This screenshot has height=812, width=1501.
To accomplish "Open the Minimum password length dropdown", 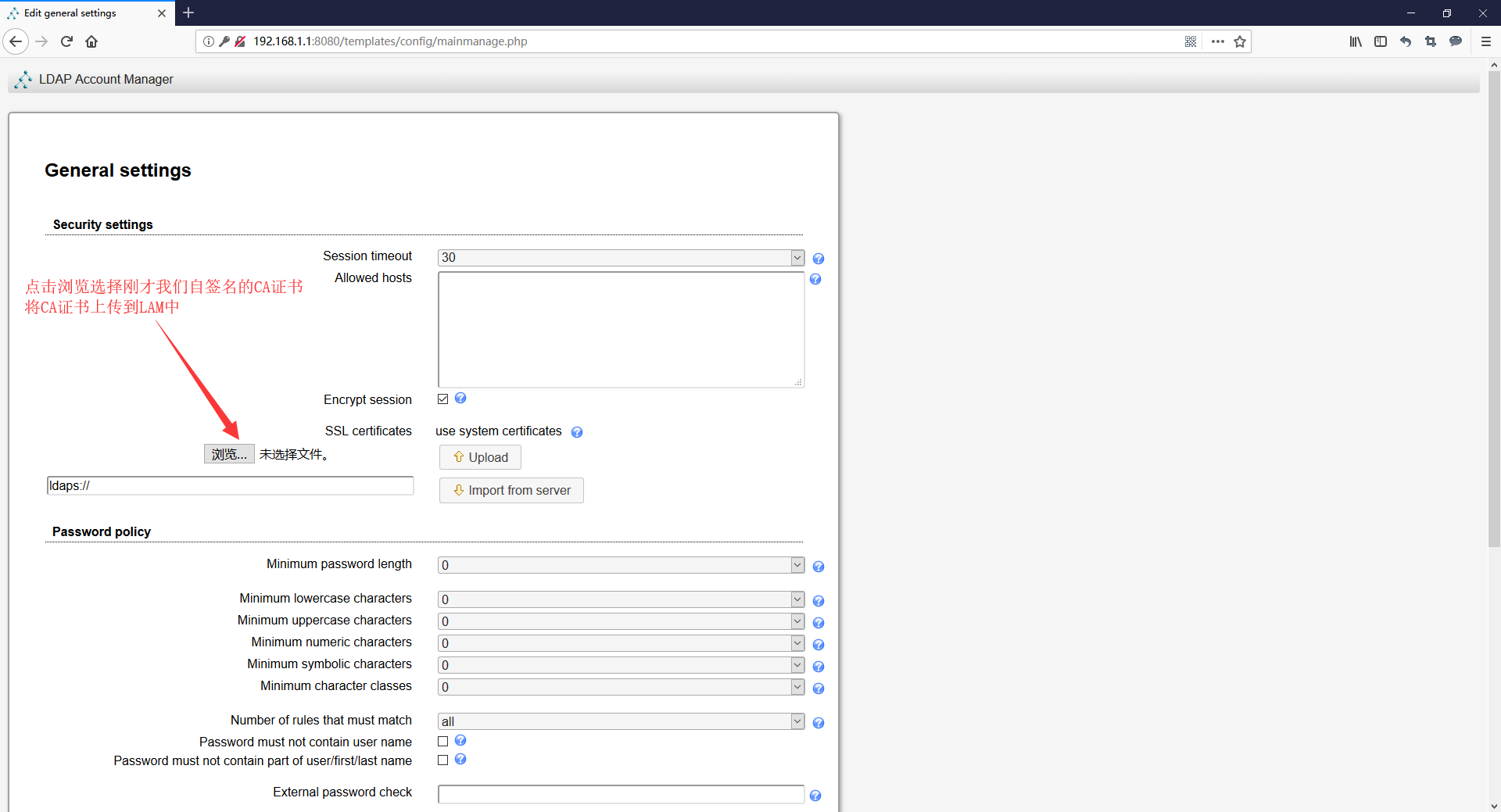I will pyautogui.click(x=621, y=565).
